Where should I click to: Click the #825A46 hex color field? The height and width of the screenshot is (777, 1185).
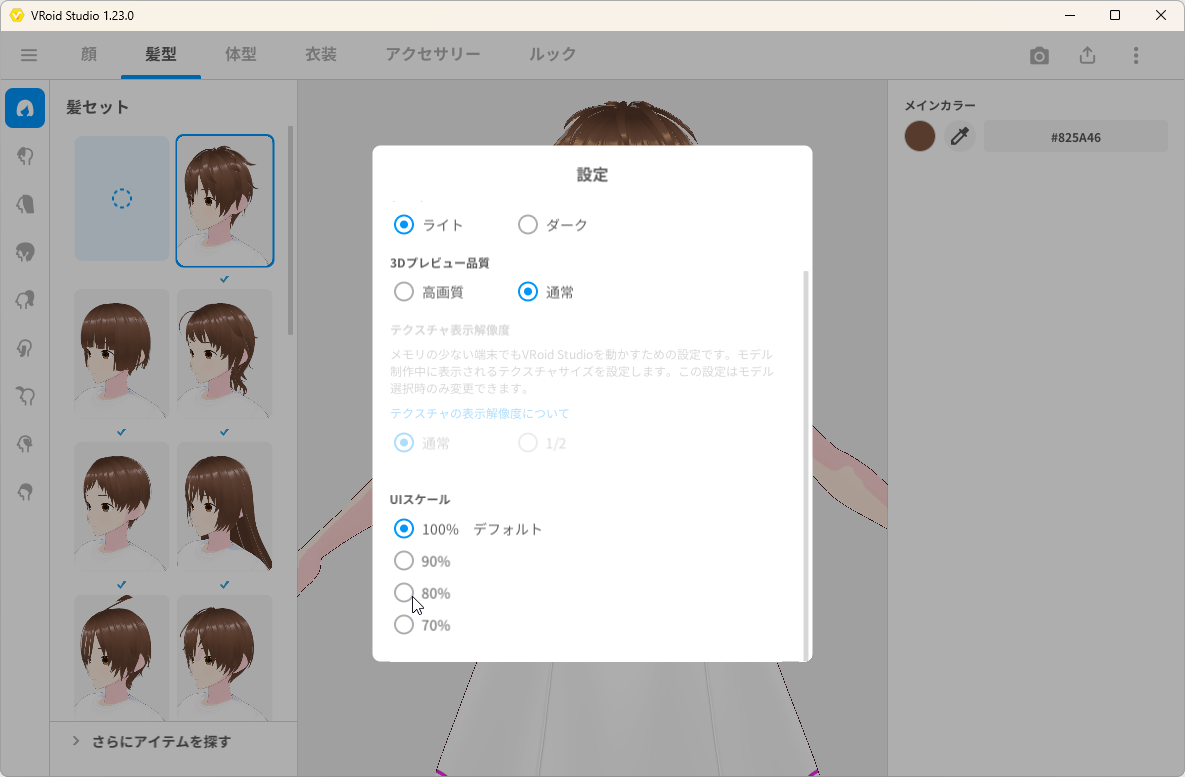[x=1075, y=136]
